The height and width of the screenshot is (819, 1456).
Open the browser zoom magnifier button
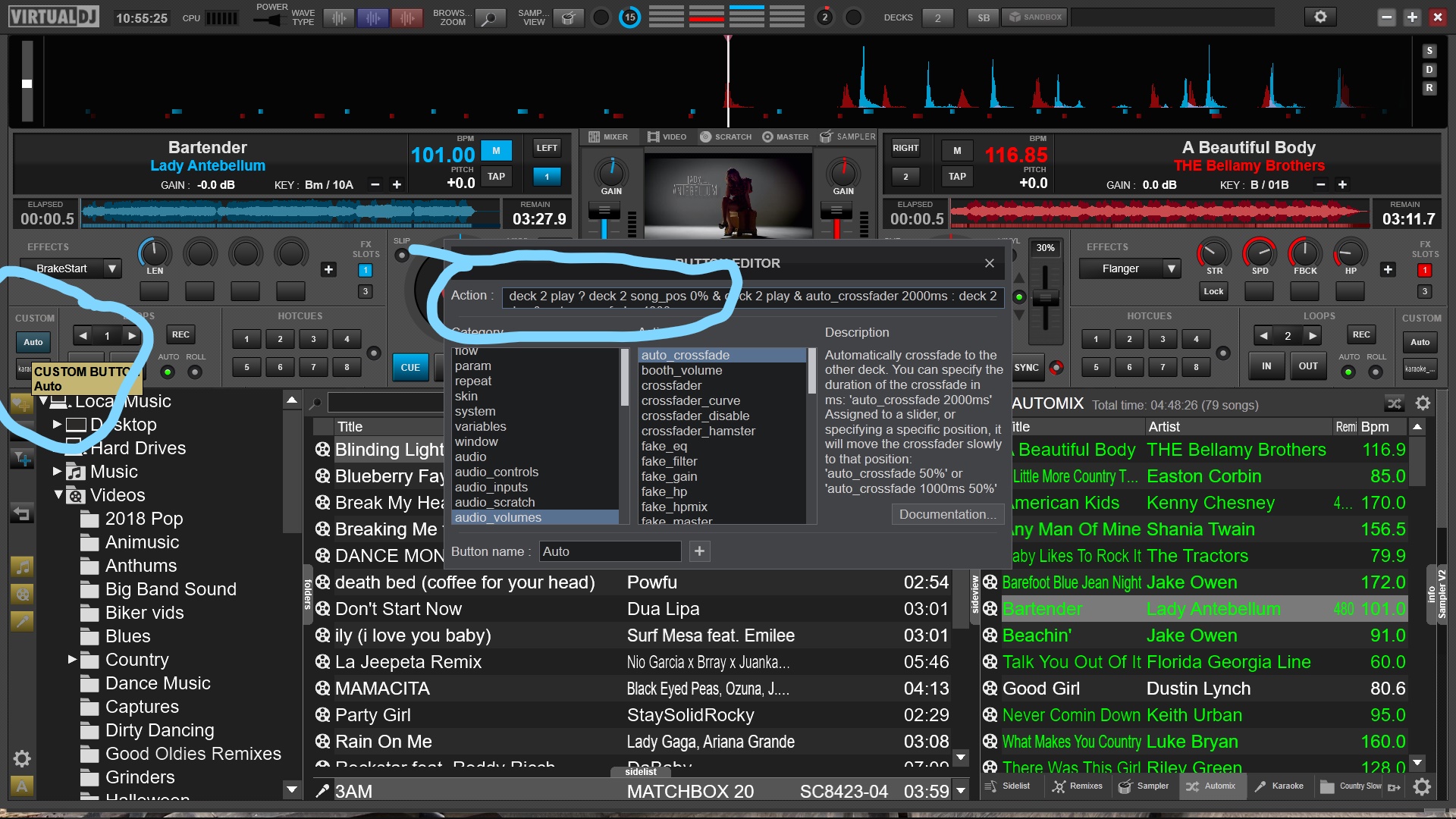(490, 17)
